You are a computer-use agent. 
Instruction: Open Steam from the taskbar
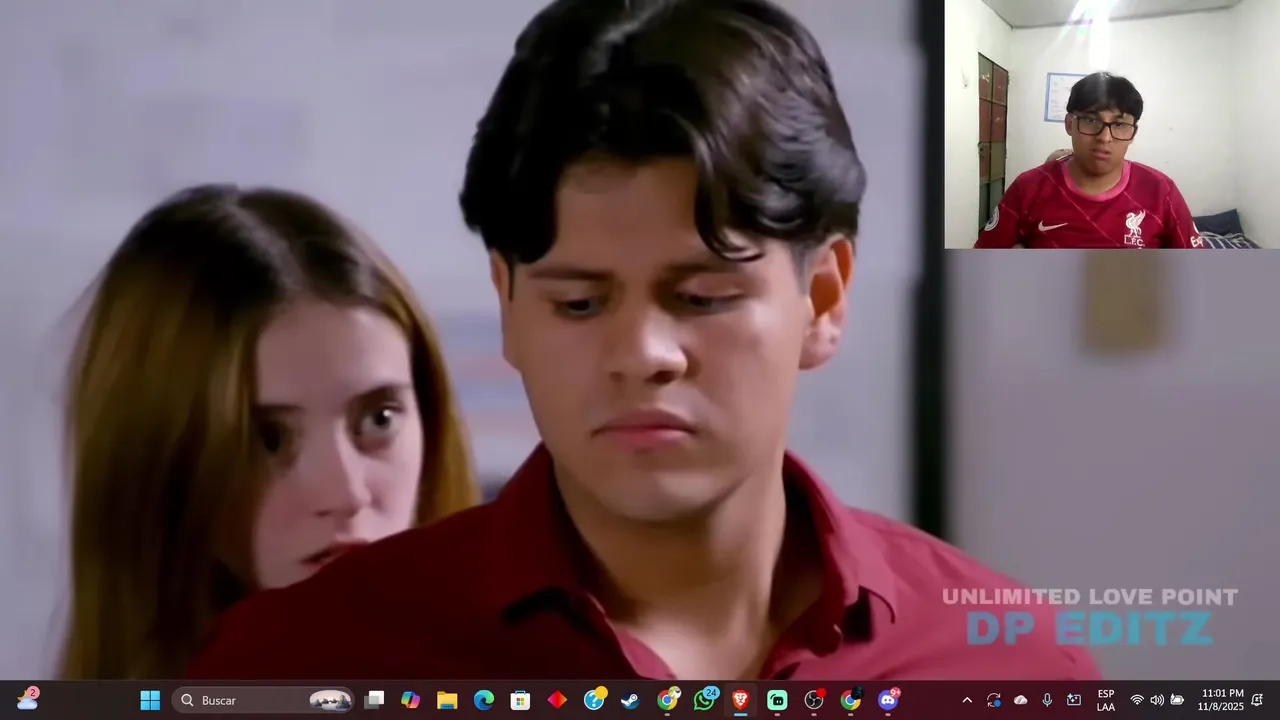coord(630,700)
